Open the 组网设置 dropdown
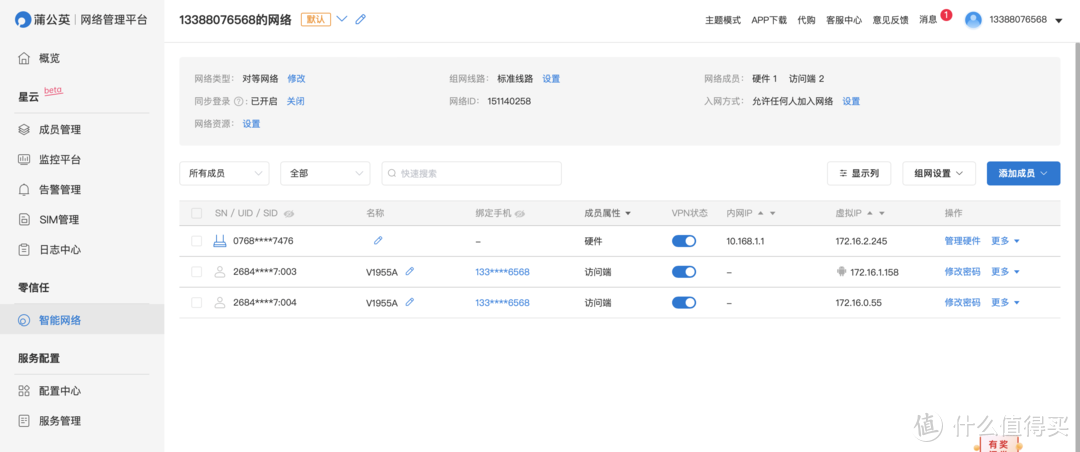The image size is (1080, 452). click(x=939, y=174)
